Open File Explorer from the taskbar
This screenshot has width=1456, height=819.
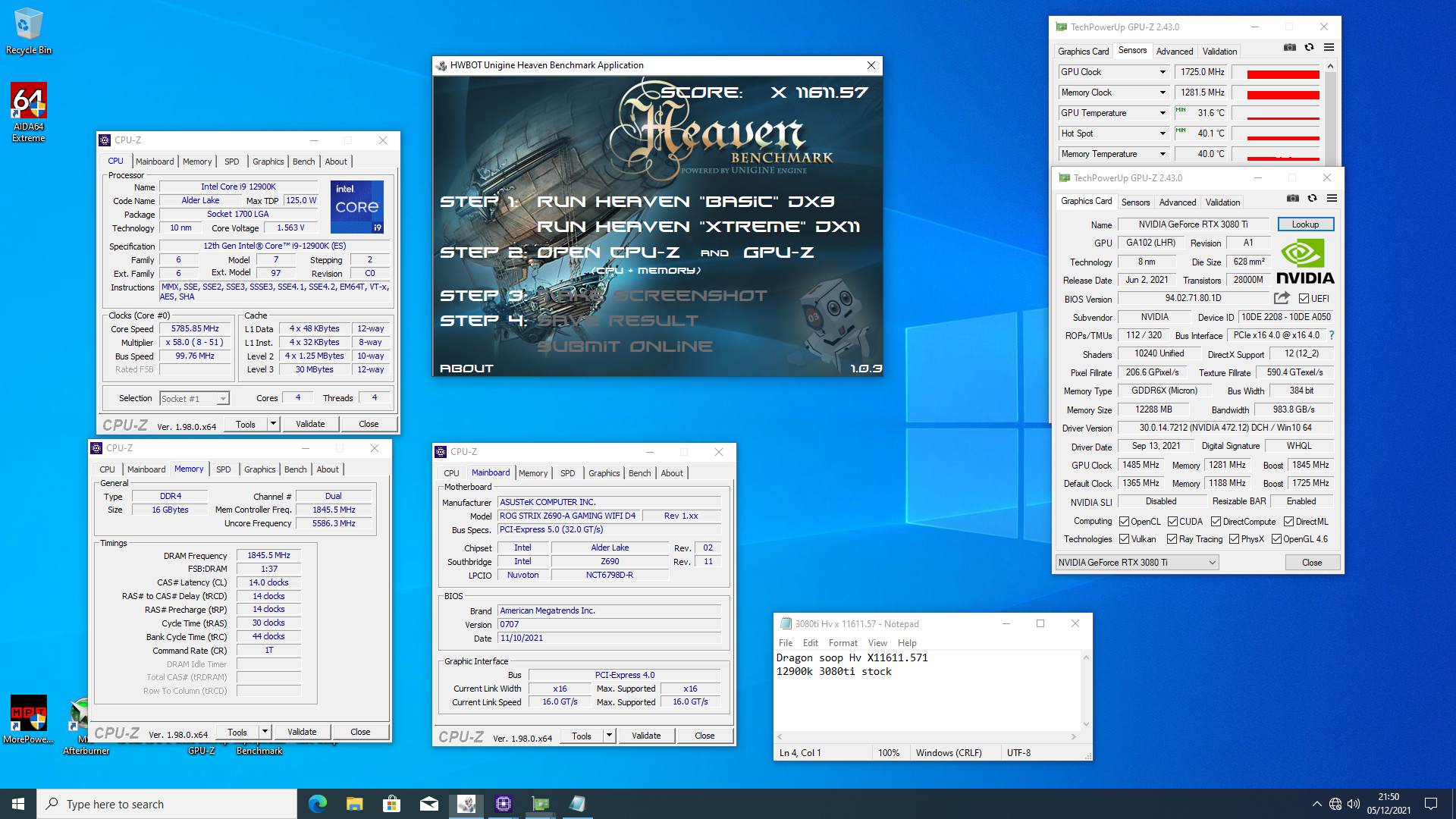(354, 804)
